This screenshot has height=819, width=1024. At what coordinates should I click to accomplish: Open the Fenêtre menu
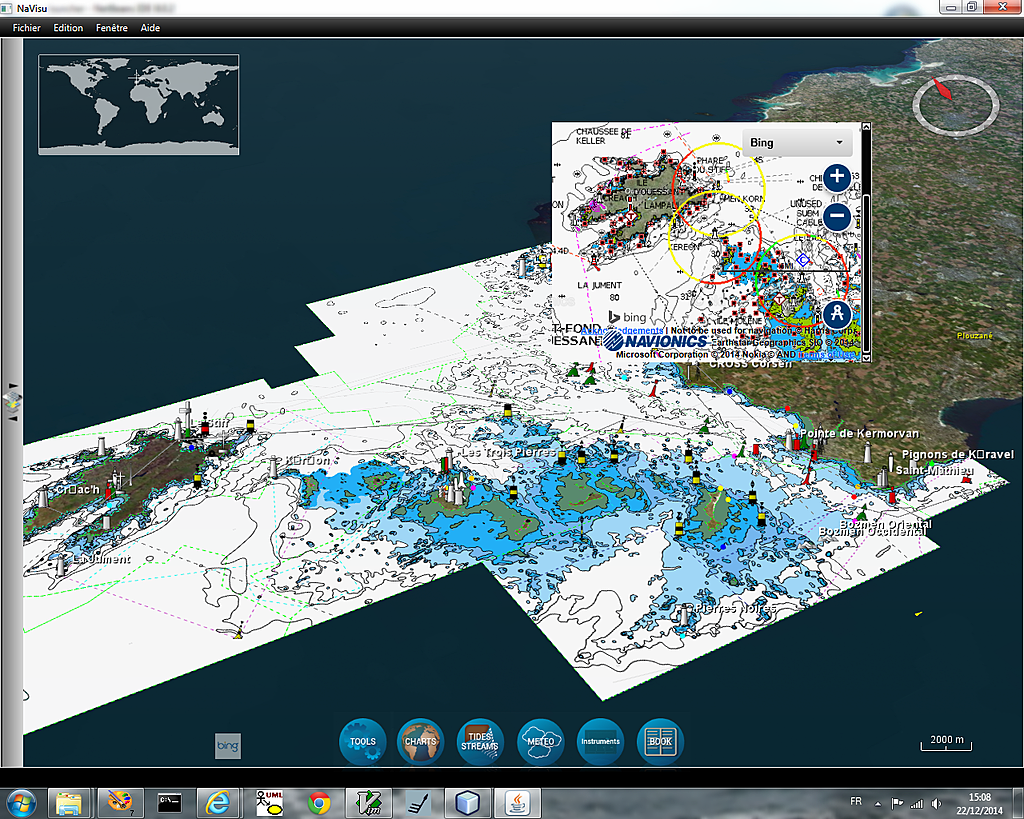pos(112,27)
